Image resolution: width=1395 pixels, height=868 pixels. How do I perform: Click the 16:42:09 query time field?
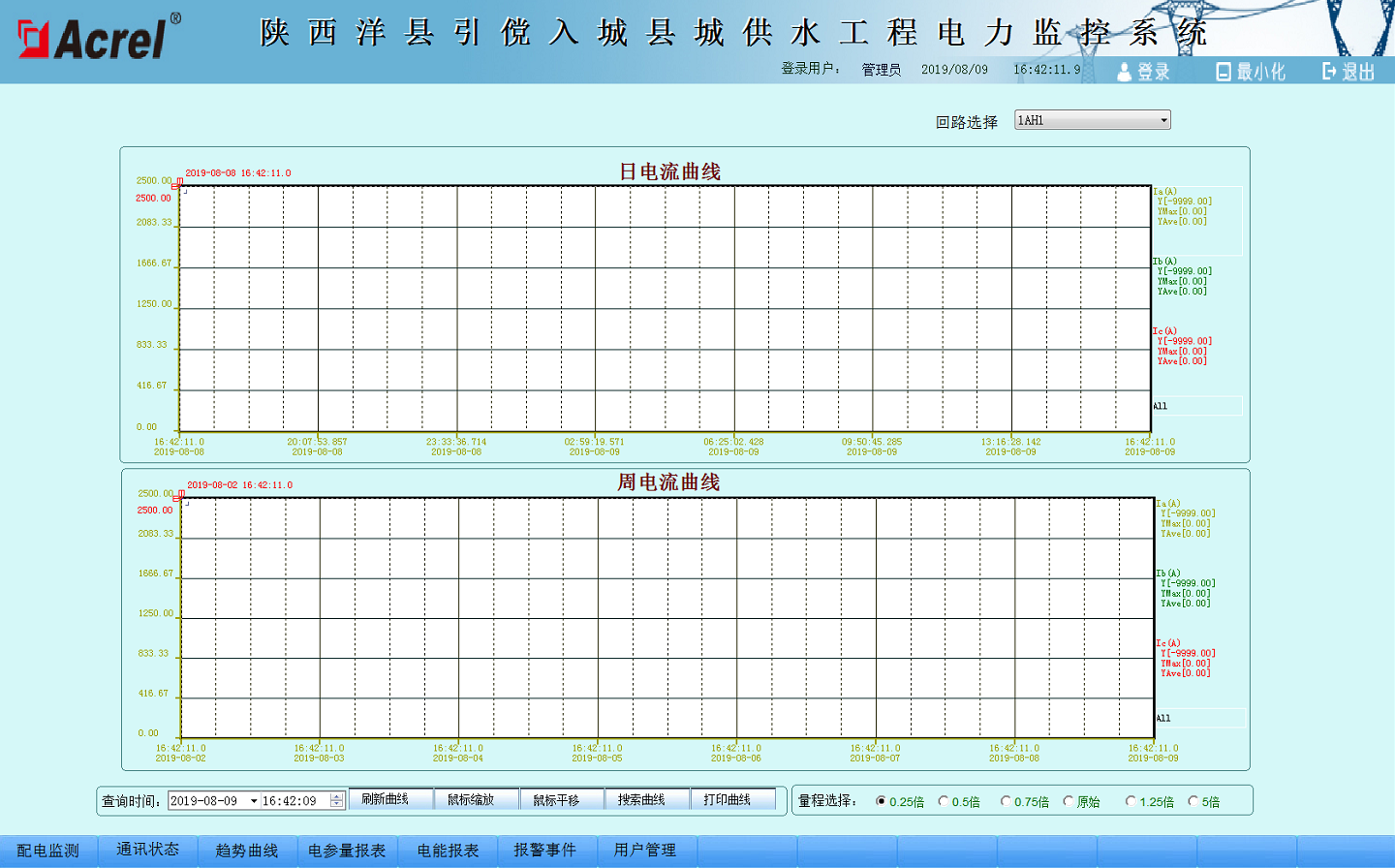[294, 801]
